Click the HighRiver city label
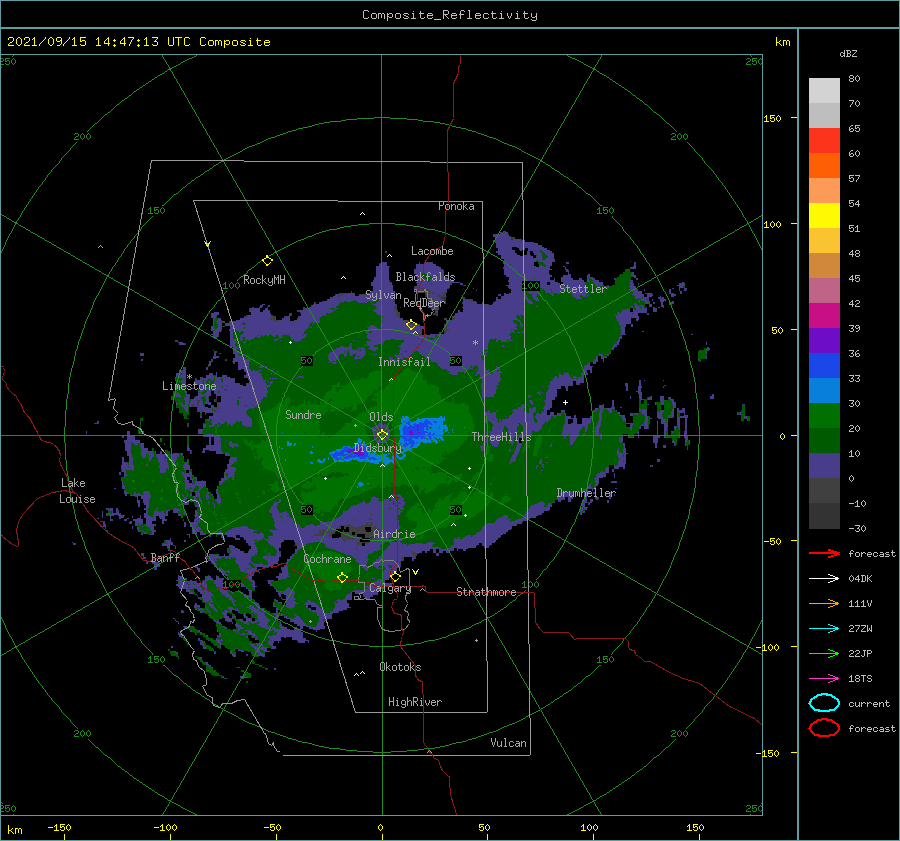The height and width of the screenshot is (841, 900). point(415,702)
